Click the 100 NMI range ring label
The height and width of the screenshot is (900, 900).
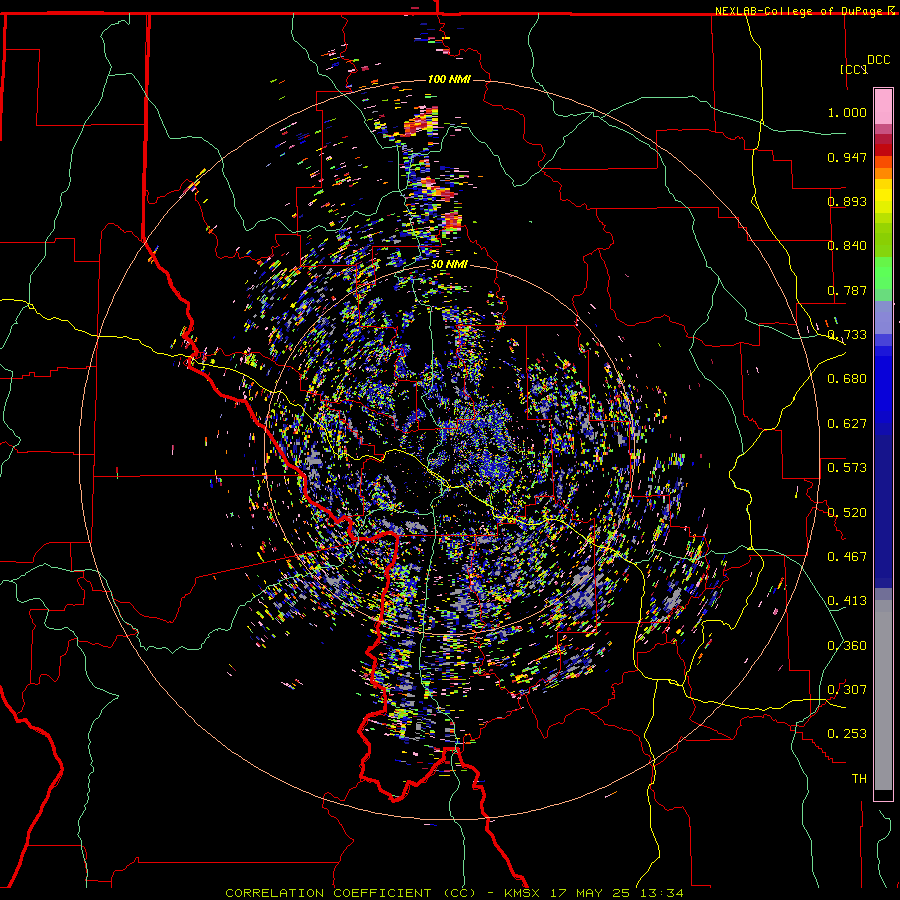(x=449, y=79)
